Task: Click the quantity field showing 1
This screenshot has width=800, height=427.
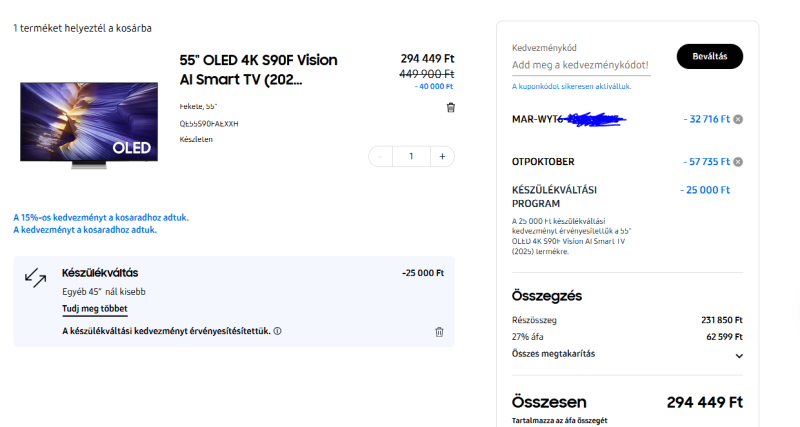Action: 411,157
